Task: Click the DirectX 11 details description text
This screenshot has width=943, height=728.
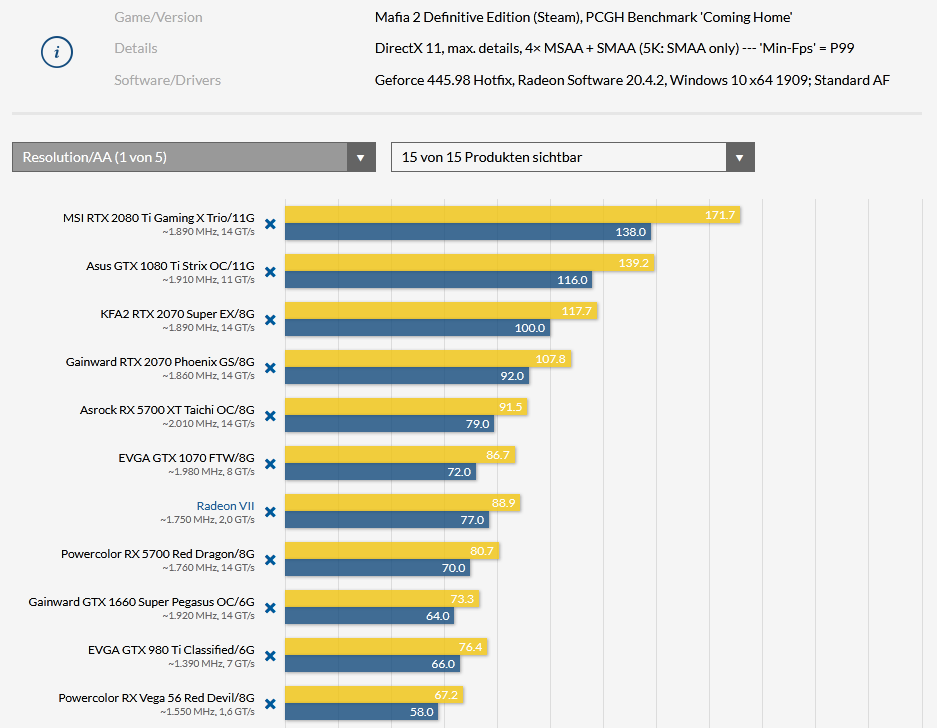Action: pyautogui.click(x=615, y=49)
